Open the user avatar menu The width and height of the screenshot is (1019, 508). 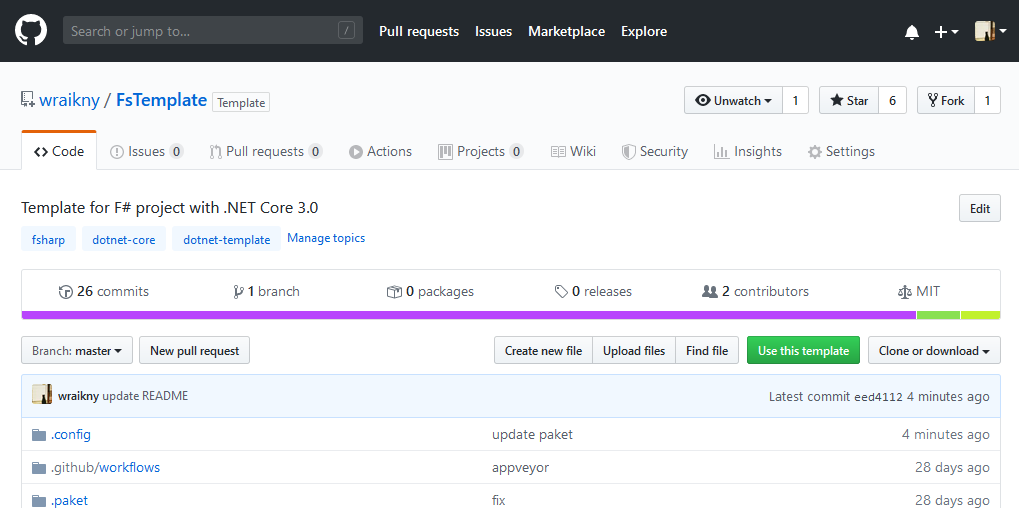[x=990, y=31]
